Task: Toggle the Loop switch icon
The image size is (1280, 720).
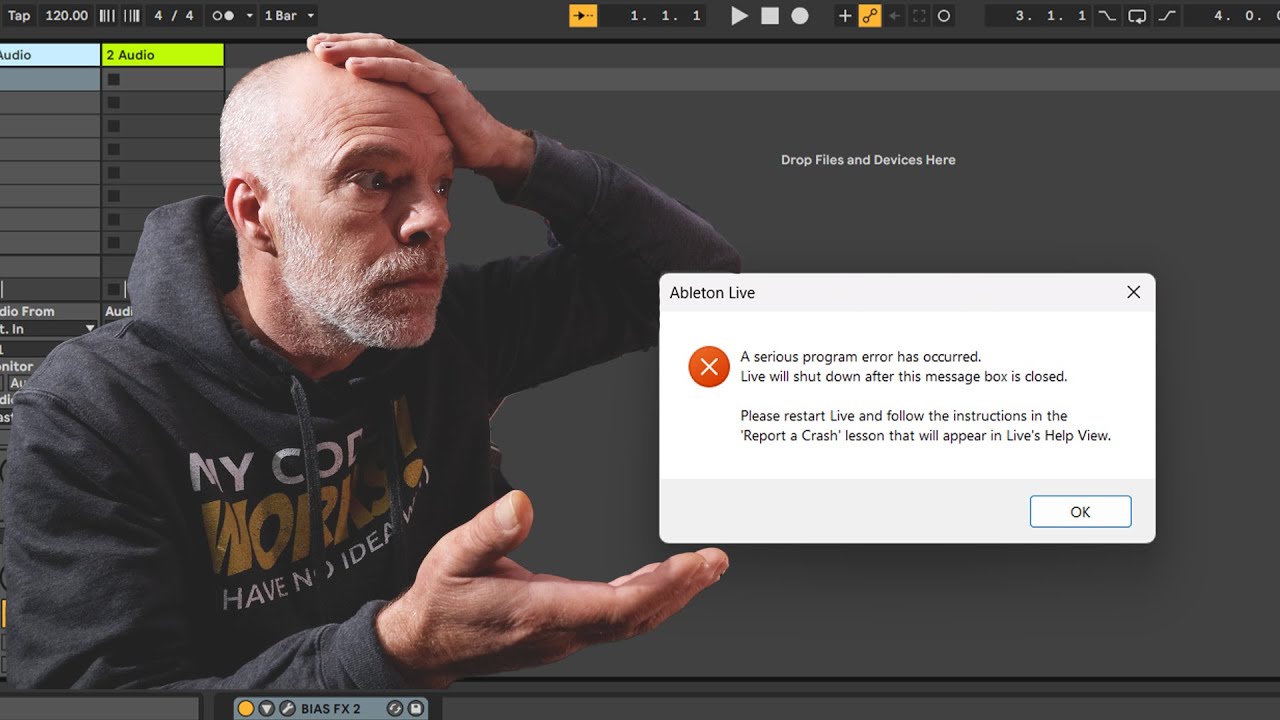Action: pyautogui.click(x=1137, y=16)
